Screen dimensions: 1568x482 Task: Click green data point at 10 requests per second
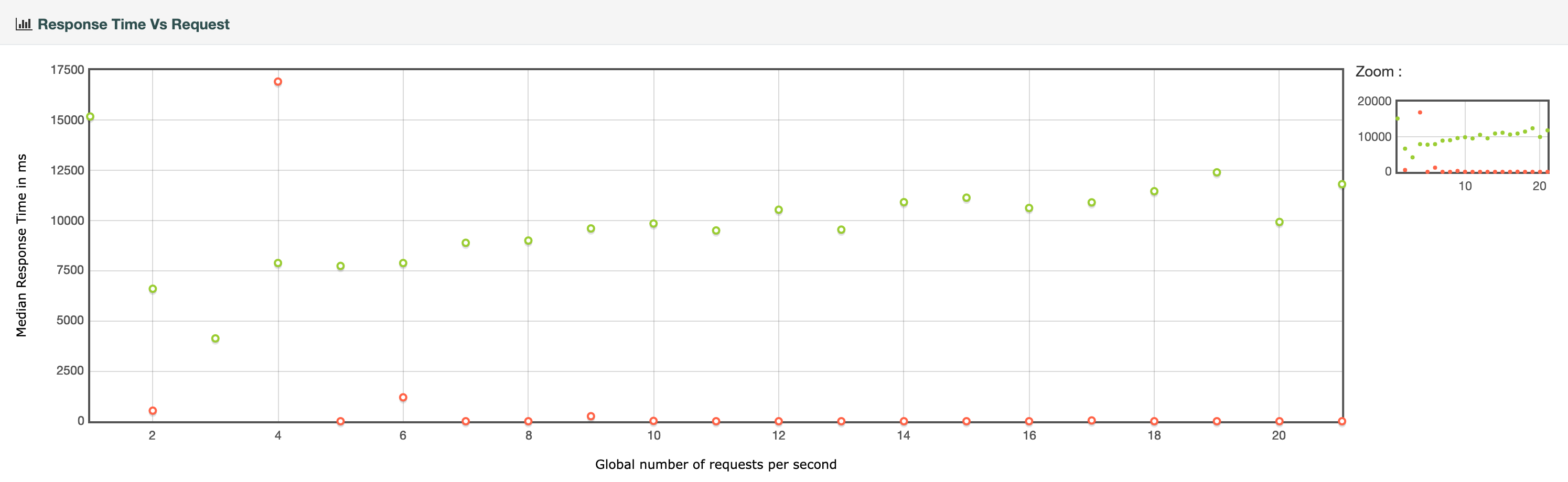point(654,224)
